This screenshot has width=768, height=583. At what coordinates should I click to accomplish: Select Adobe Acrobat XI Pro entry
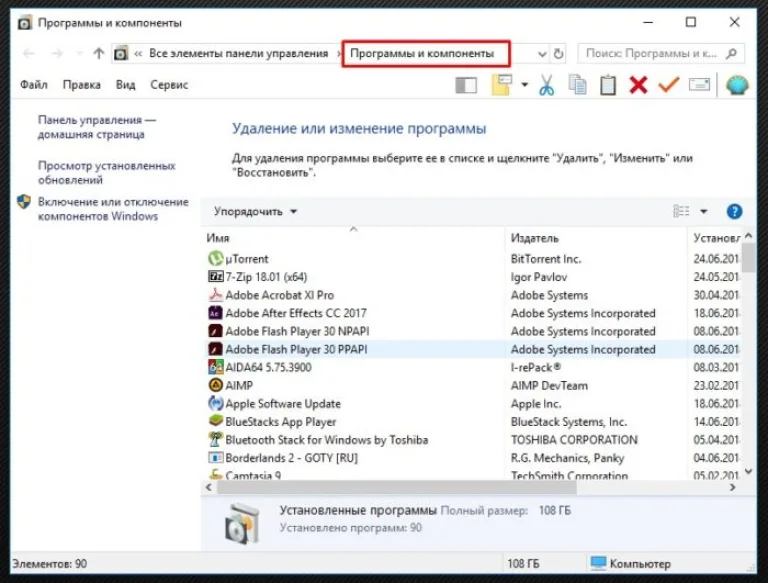pos(473,295)
